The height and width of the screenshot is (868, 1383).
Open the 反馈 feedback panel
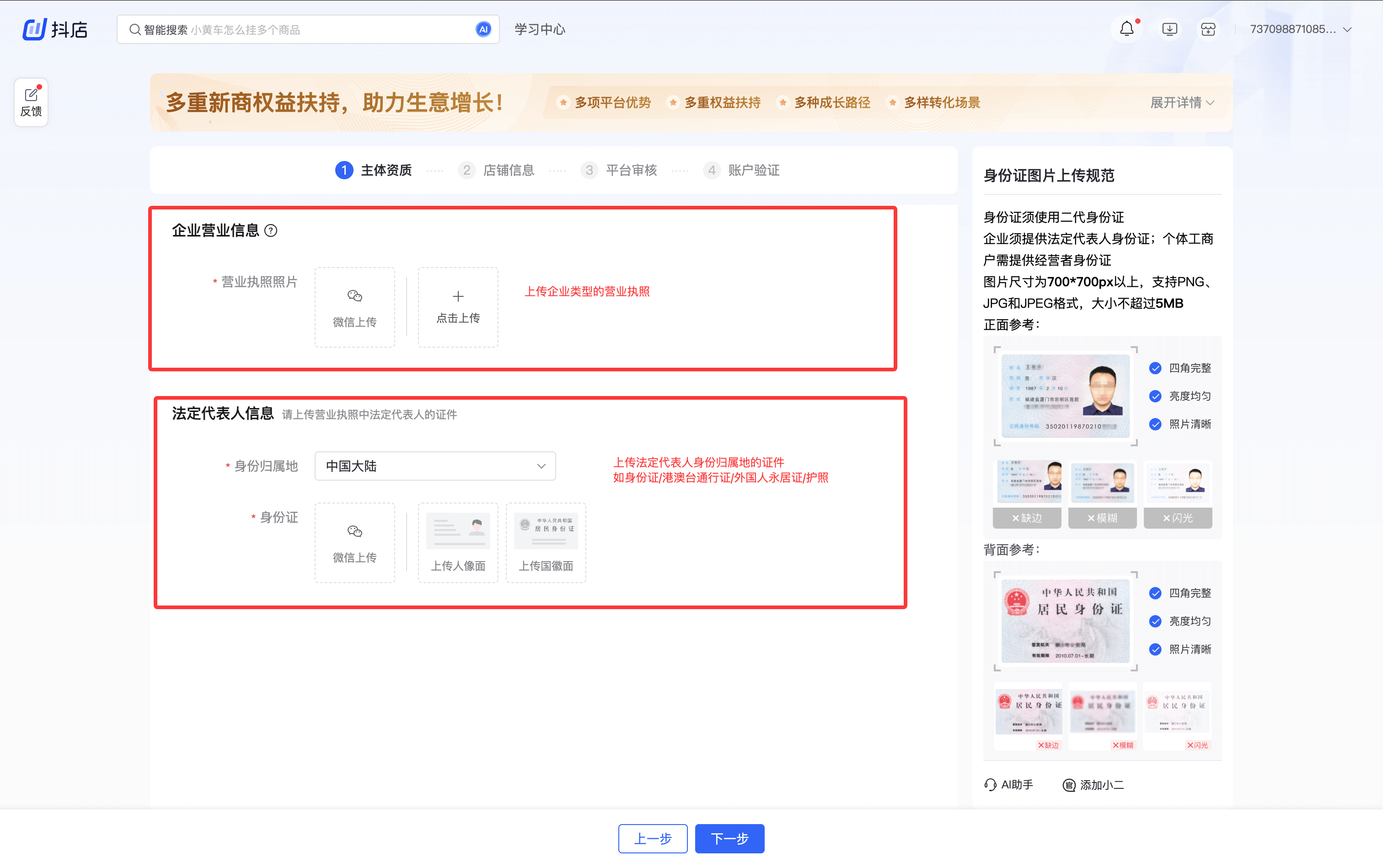pyautogui.click(x=31, y=102)
